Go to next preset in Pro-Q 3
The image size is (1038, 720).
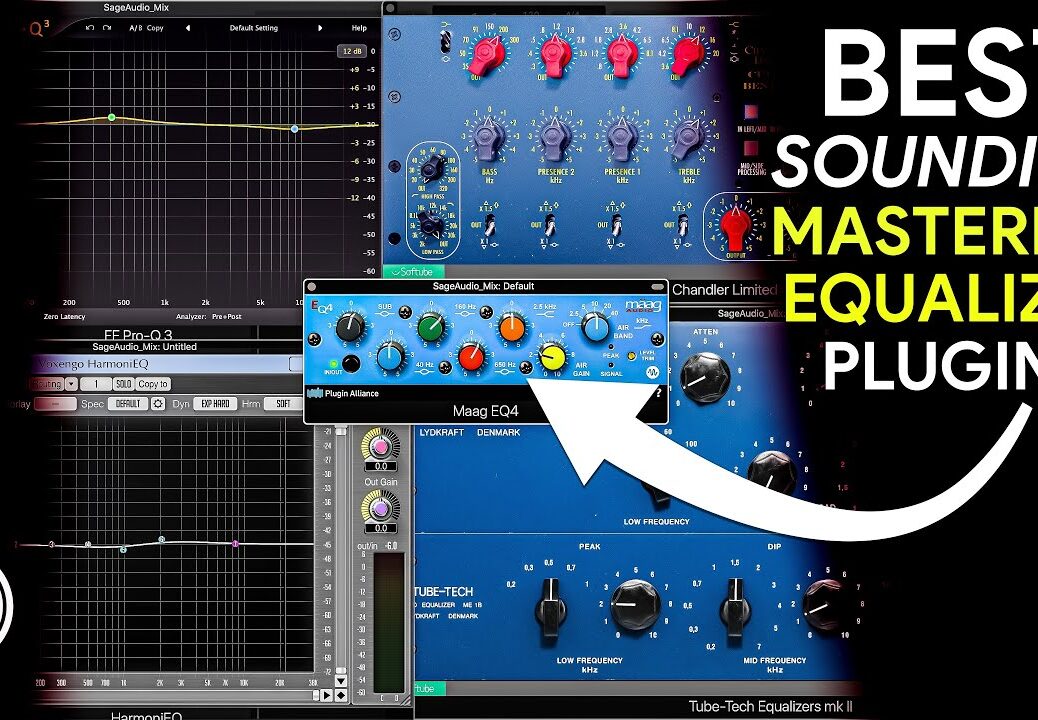[320, 28]
